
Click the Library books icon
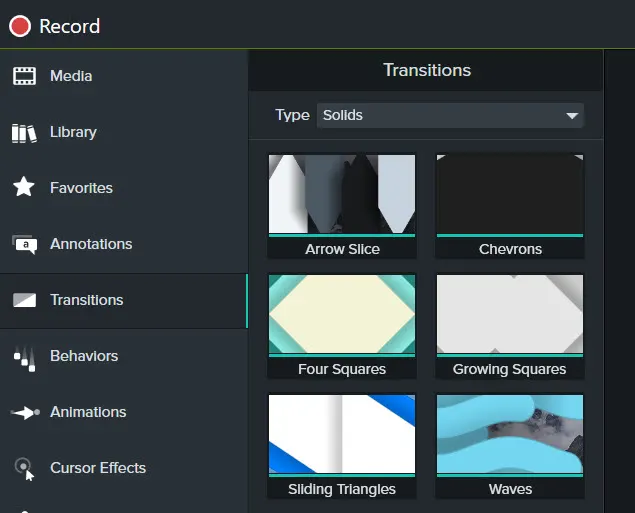[24, 133]
